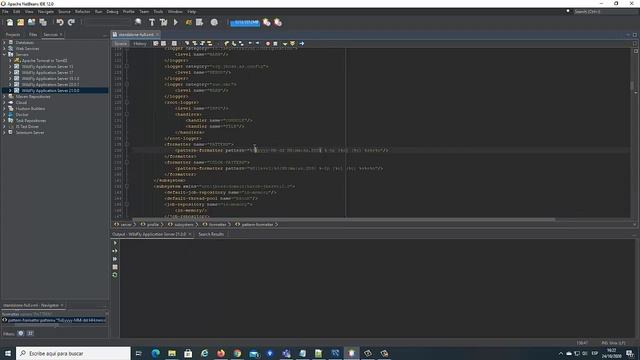Expand the Hudson Builders node

(x=4, y=109)
